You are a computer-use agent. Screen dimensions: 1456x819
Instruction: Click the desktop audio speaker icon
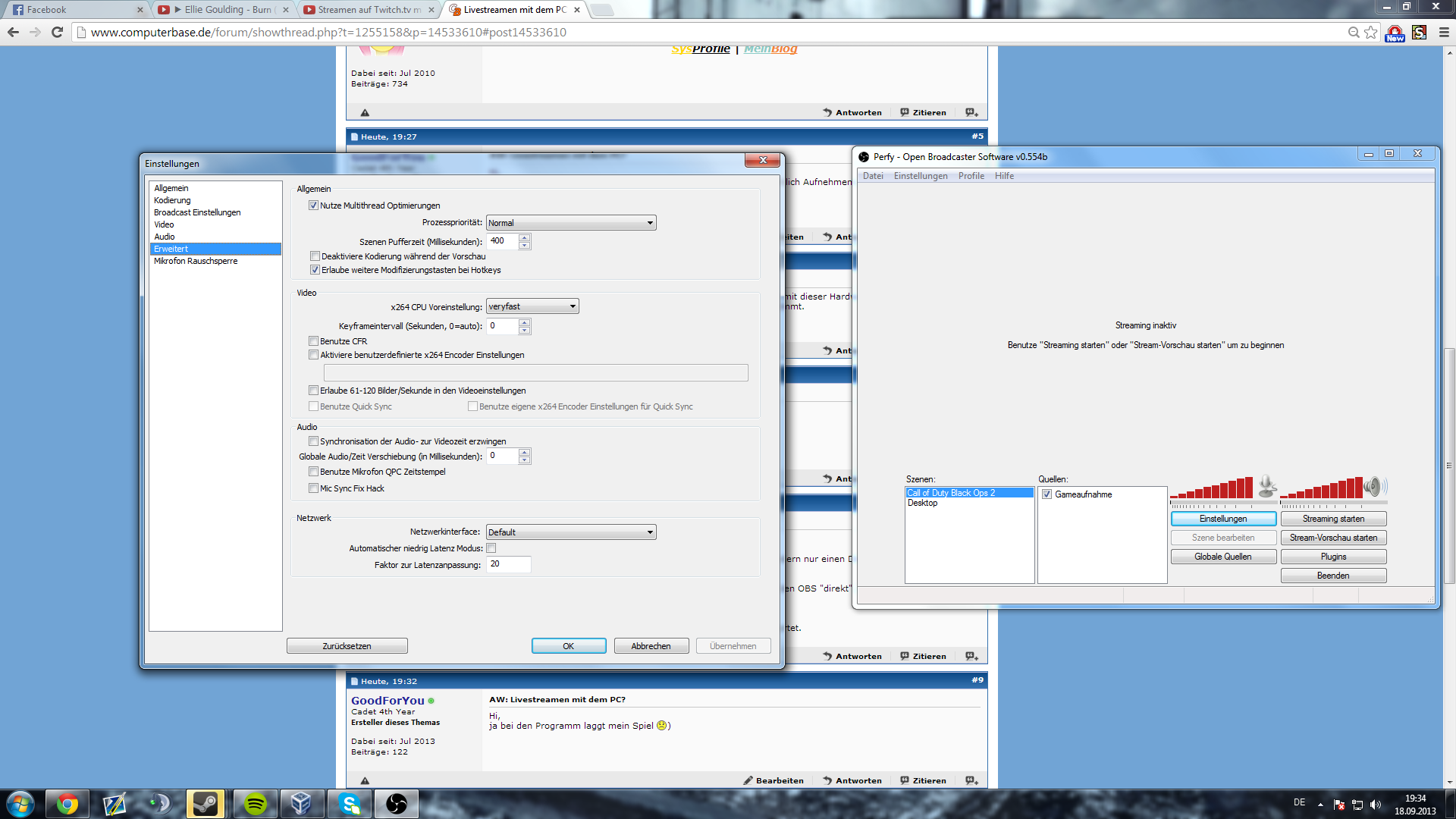(1374, 486)
